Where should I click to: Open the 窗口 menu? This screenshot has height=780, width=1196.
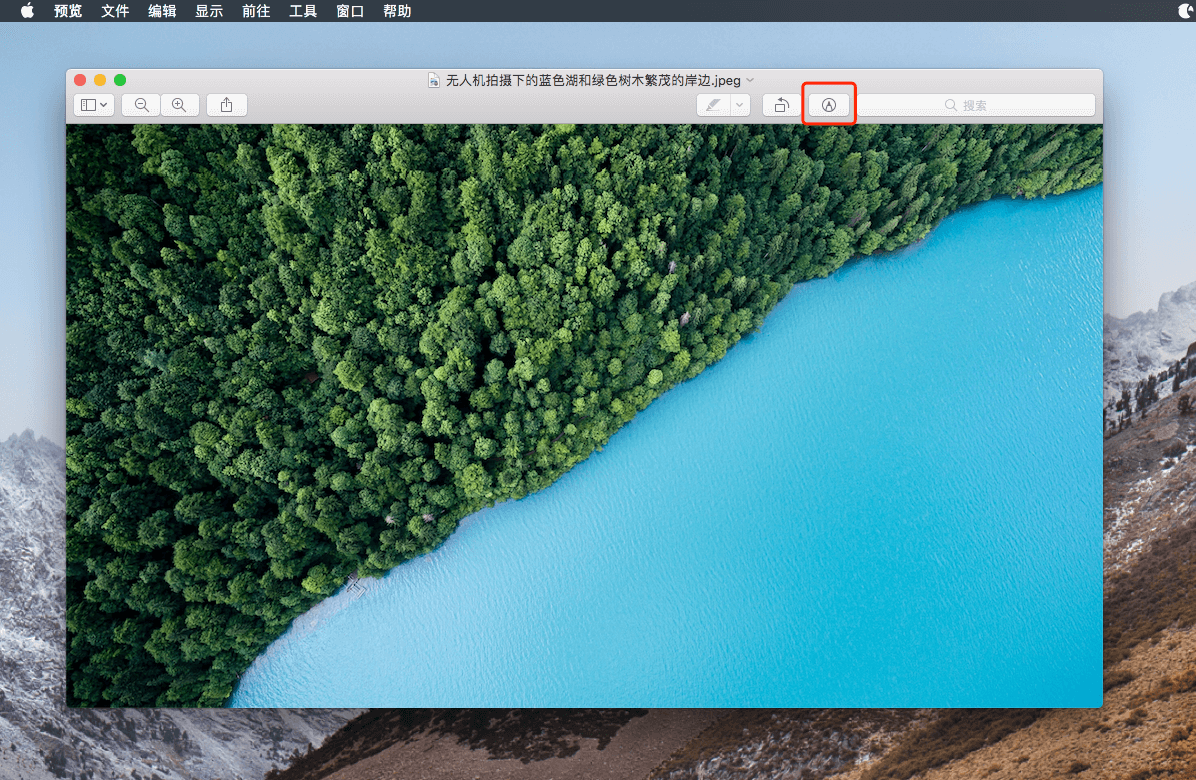pyautogui.click(x=350, y=11)
